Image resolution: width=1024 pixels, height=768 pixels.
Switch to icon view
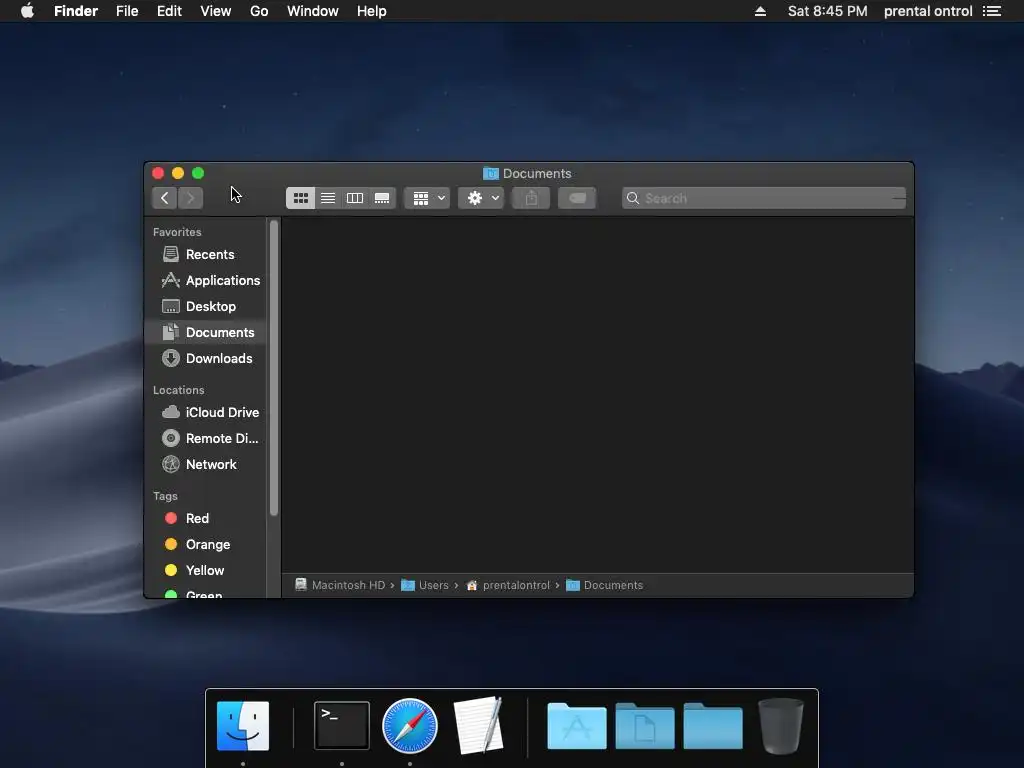[x=300, y=198]
